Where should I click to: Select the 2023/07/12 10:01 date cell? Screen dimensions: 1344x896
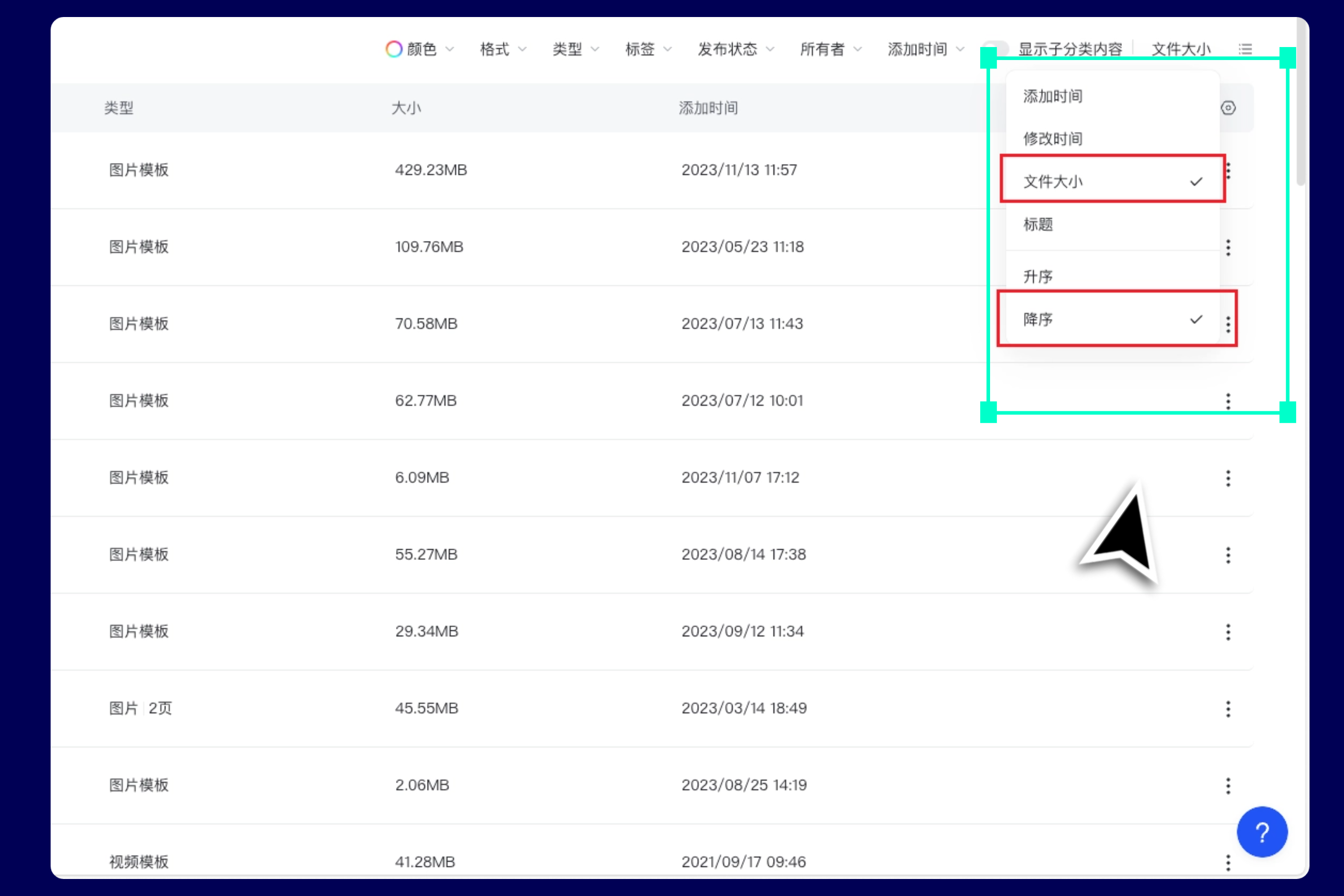[x=742, y=401]
